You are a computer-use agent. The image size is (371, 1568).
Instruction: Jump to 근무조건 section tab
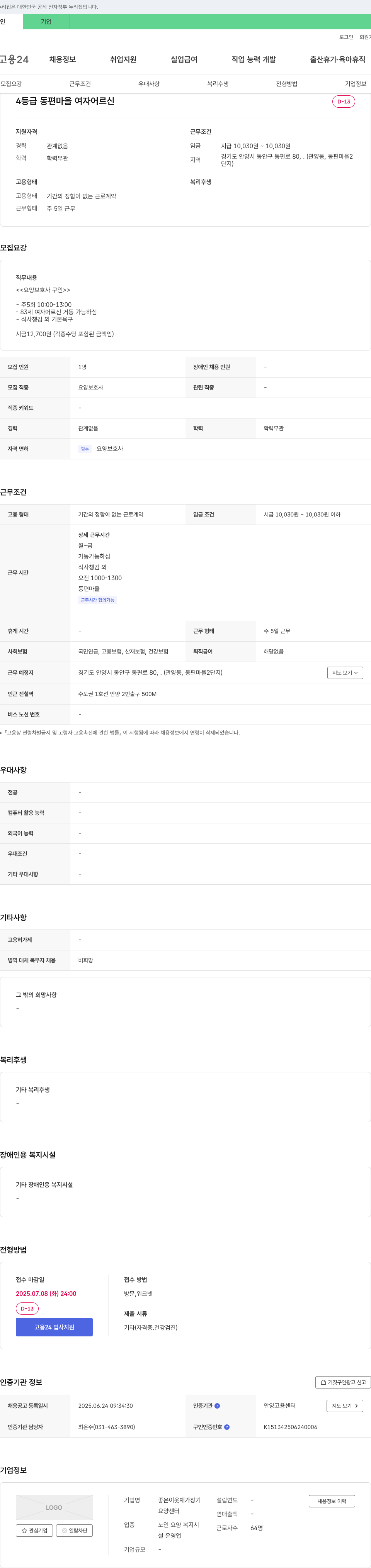click(80, 83)
